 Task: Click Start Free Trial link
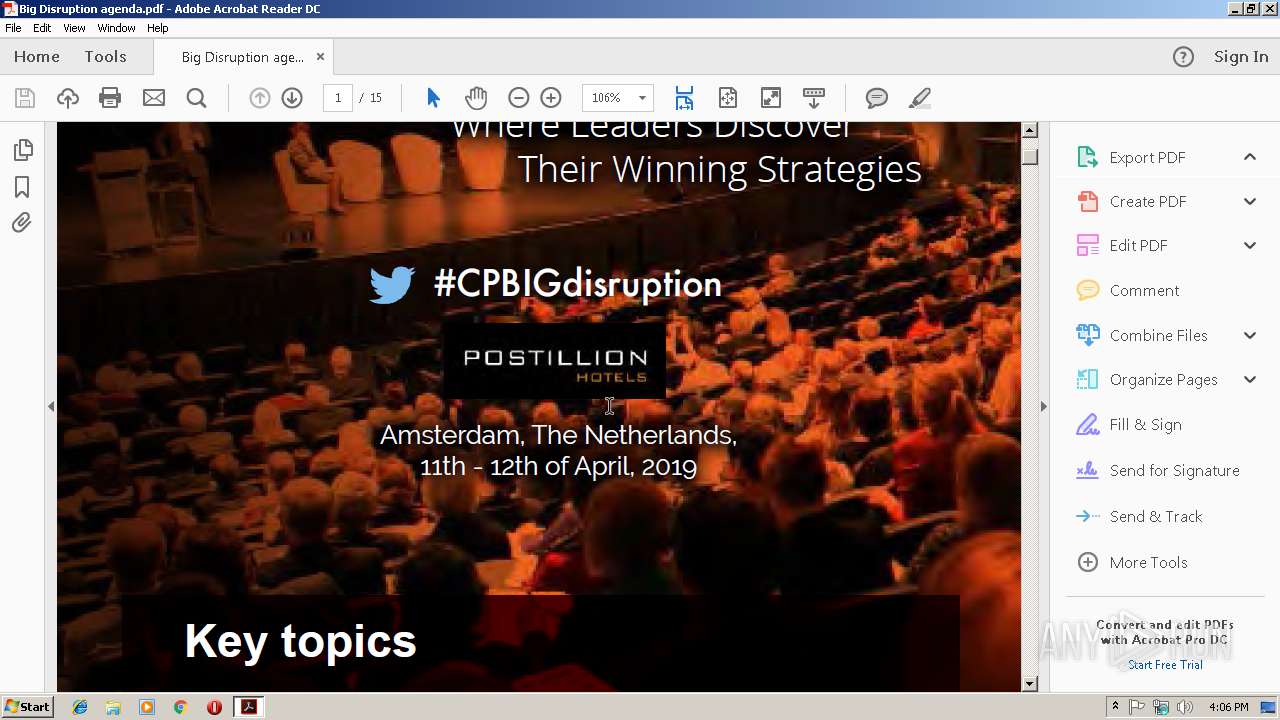click(x=1165, y=665)
